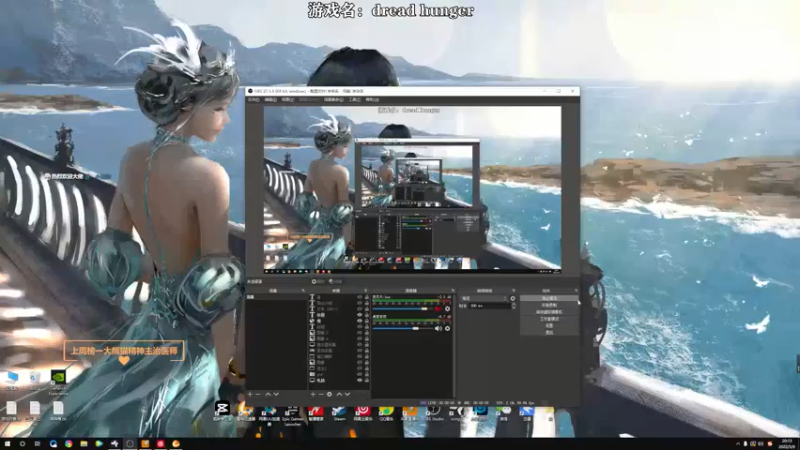Viewport: 800px width, 450px height.
Task: Open Settings from the Controls panel
Action: click(549, 326)
